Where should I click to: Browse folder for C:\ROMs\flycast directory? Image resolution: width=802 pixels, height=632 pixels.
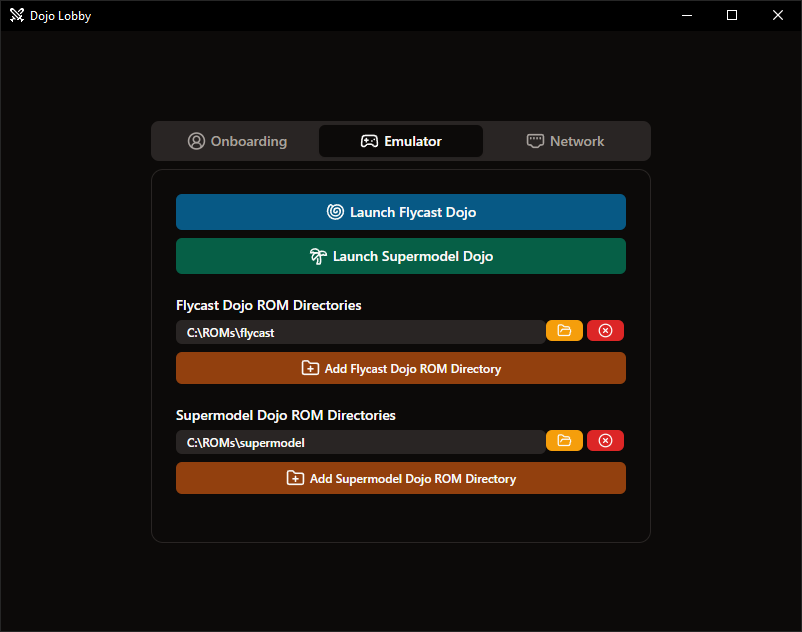[x=564, y=331]
